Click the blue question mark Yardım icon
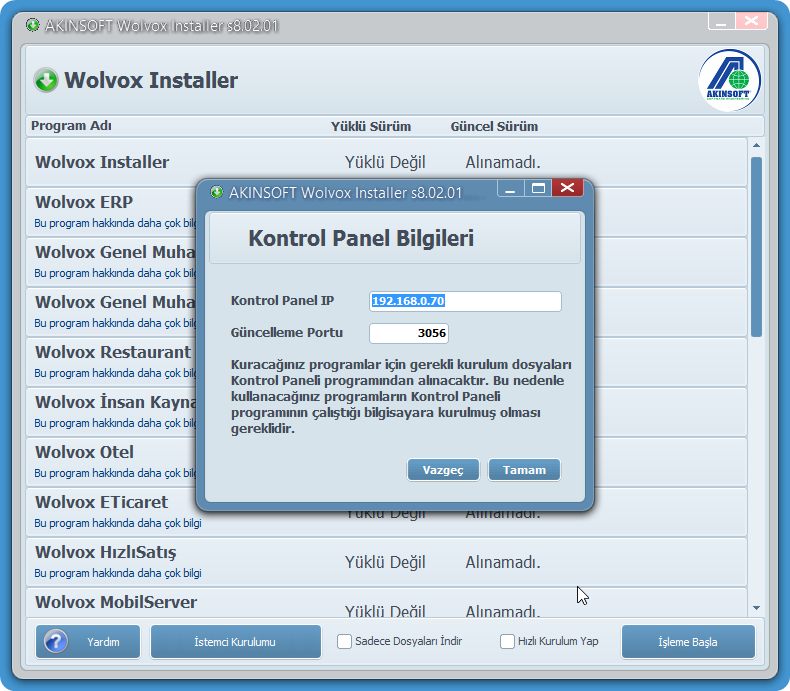 pos(56,642)
